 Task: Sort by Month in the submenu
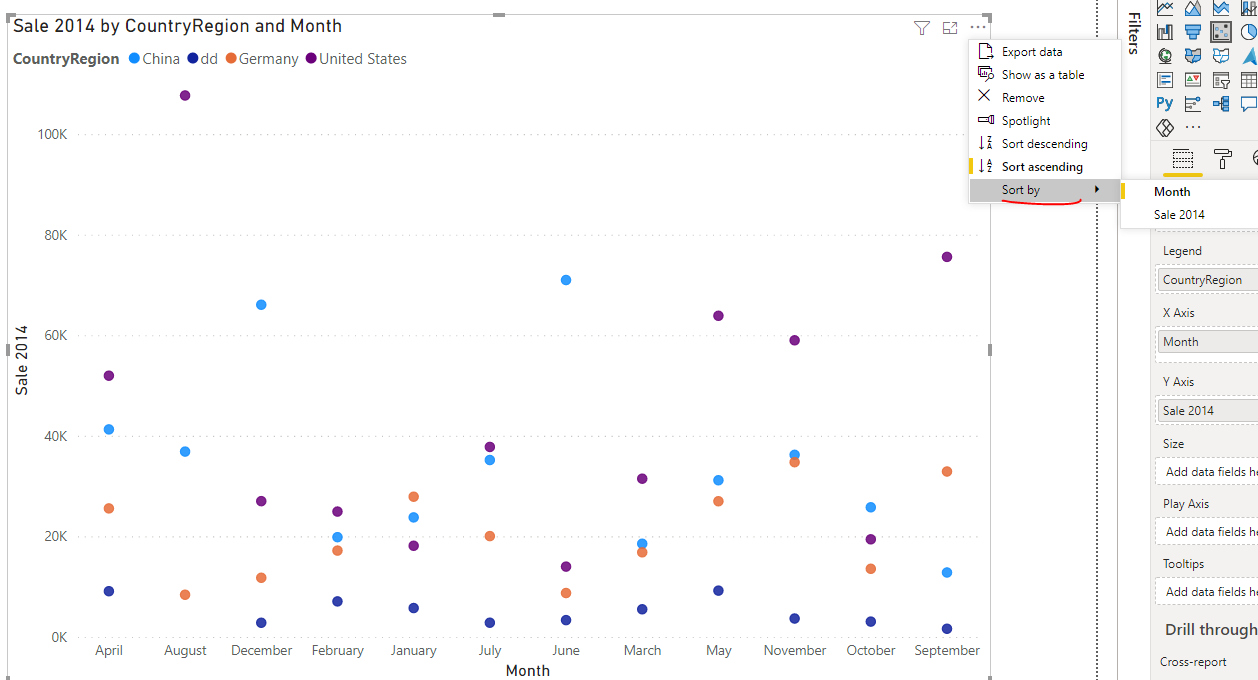(x=1189, y=192)
